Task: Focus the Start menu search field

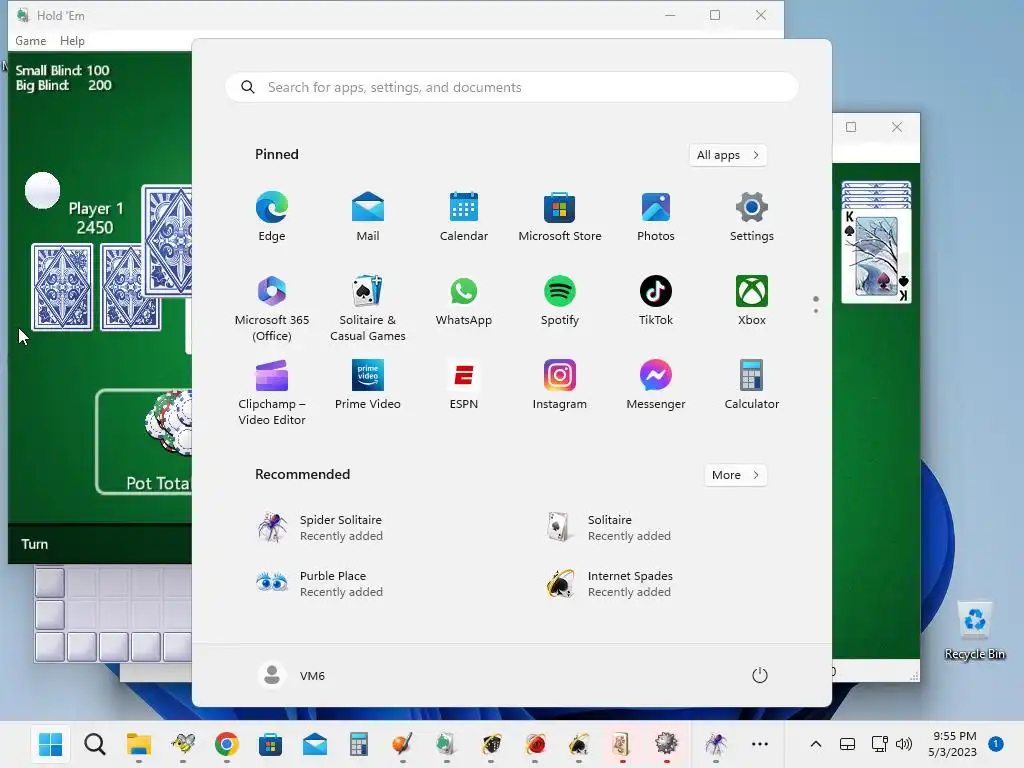Action: pos(512,87)
